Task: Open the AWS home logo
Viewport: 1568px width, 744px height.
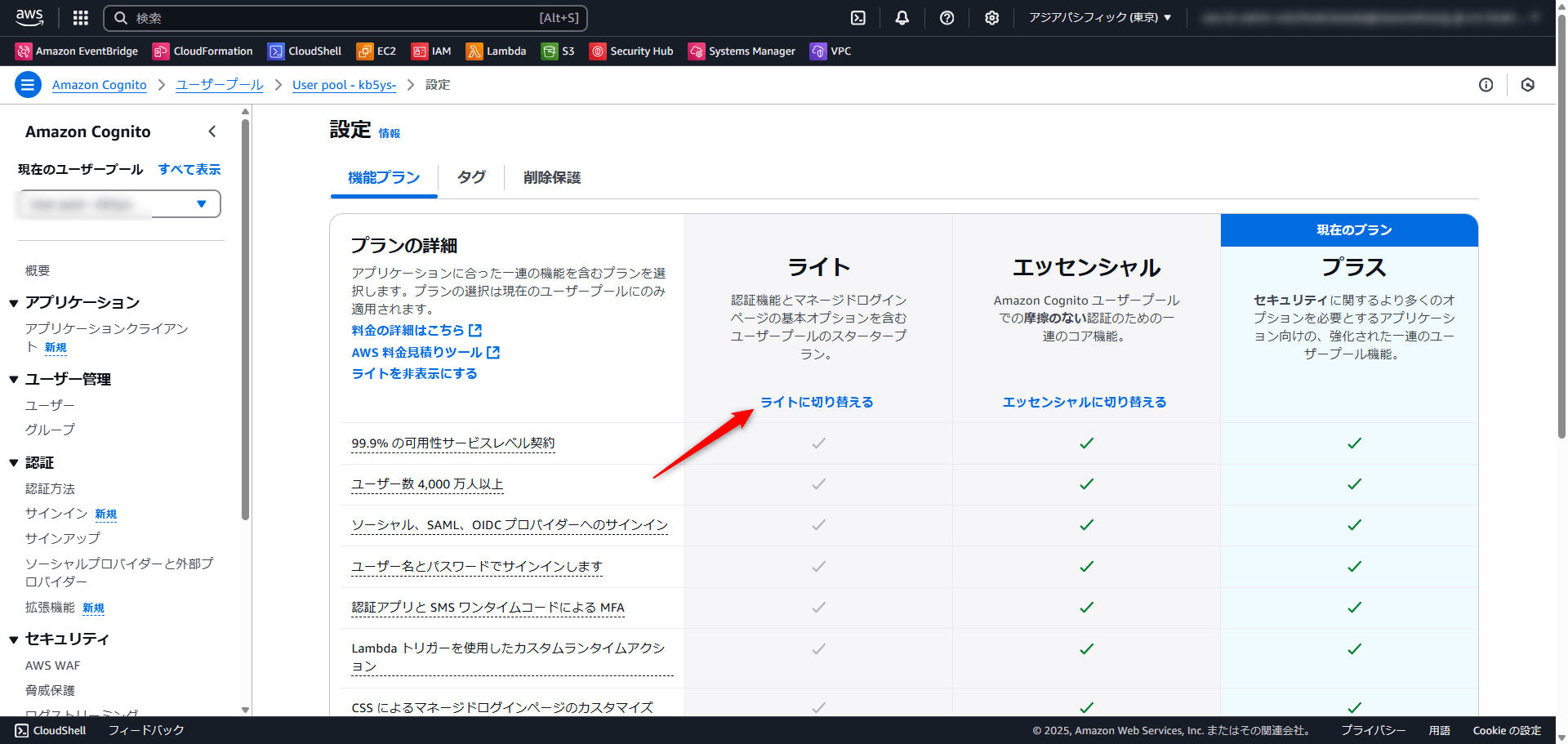Action: [x=30, y=17]
